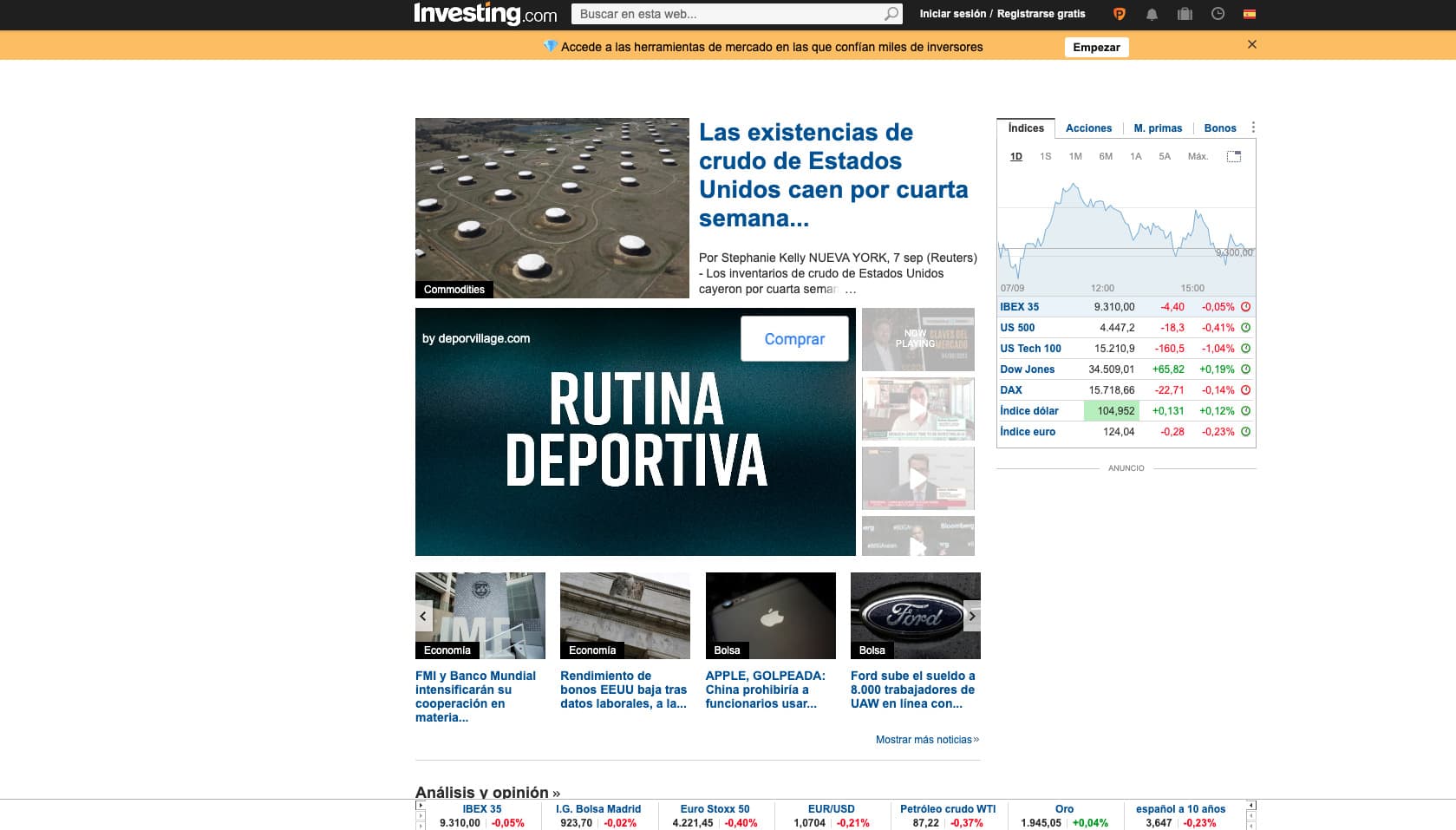The width and height of the screenshot is (1456, 830).
Task: Select the Índices tab
Action: [x=1026, y=128]
